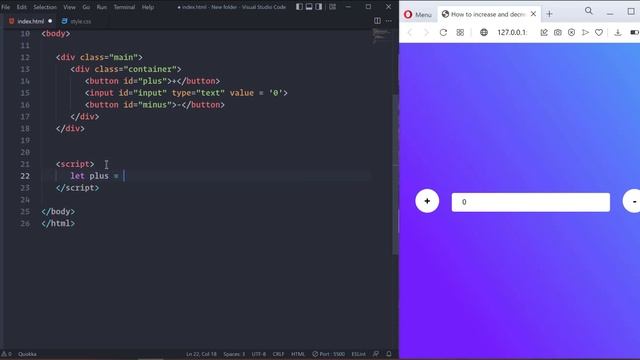Open Opera Speed Dial grid icon

pos(460,33)
